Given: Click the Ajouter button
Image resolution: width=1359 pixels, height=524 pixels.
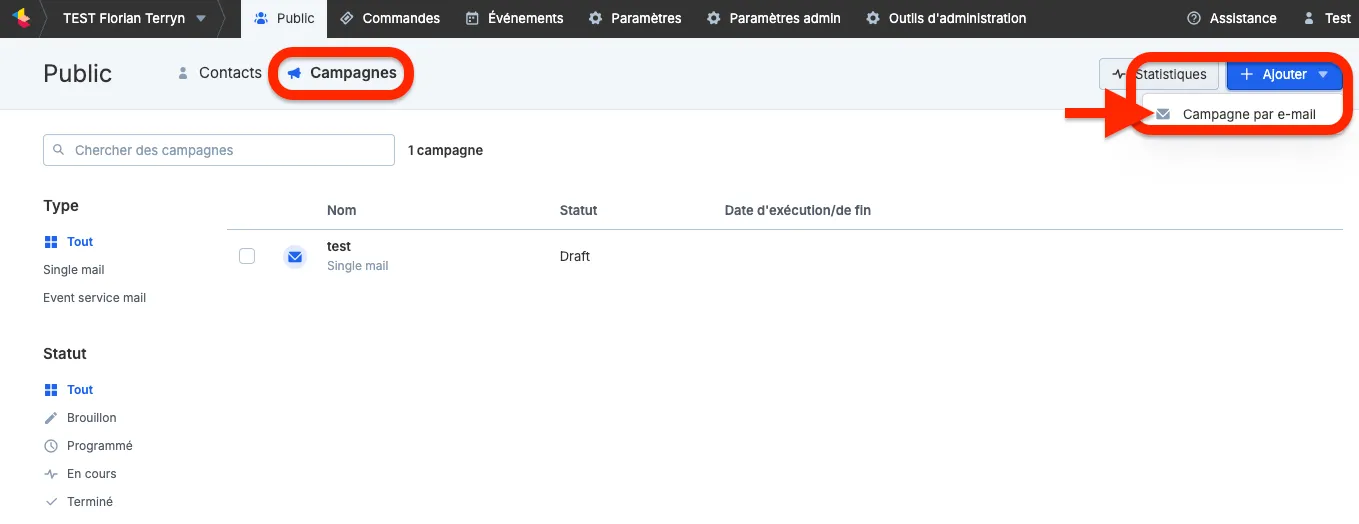Looking at the screenshot, I should pos(1284,74).
